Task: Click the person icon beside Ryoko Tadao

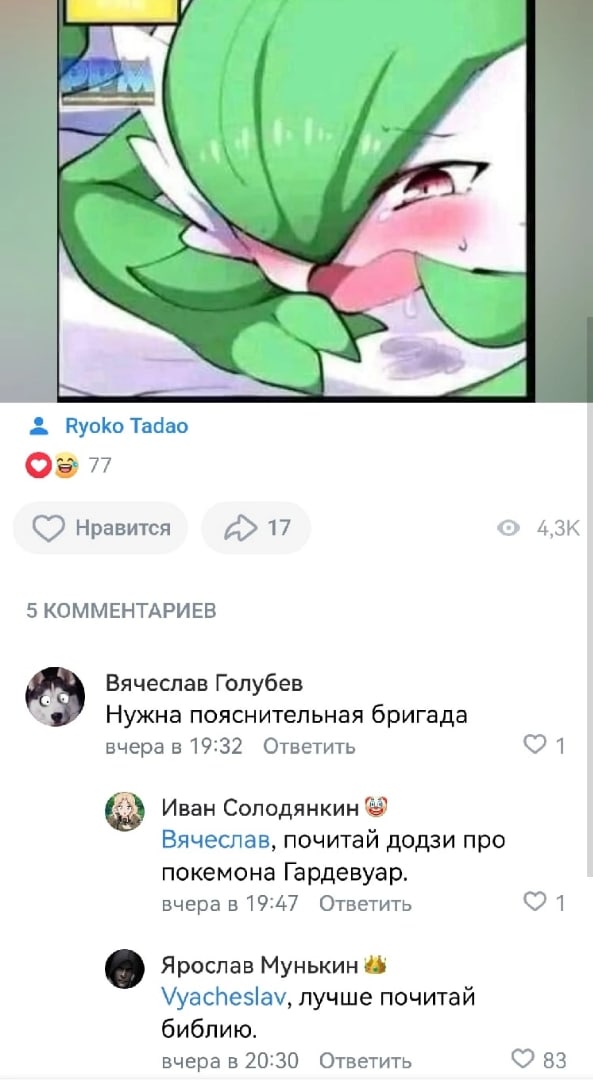Action: point(39,427)
